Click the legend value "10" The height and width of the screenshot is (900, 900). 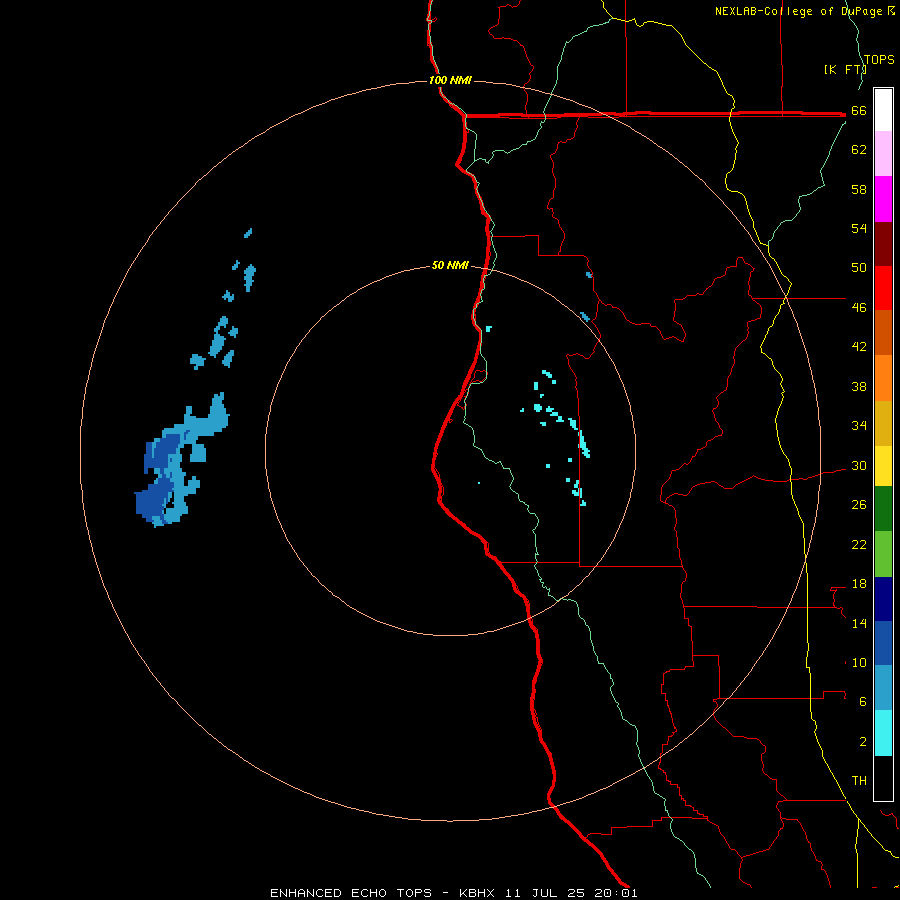[x=859, y=663]
